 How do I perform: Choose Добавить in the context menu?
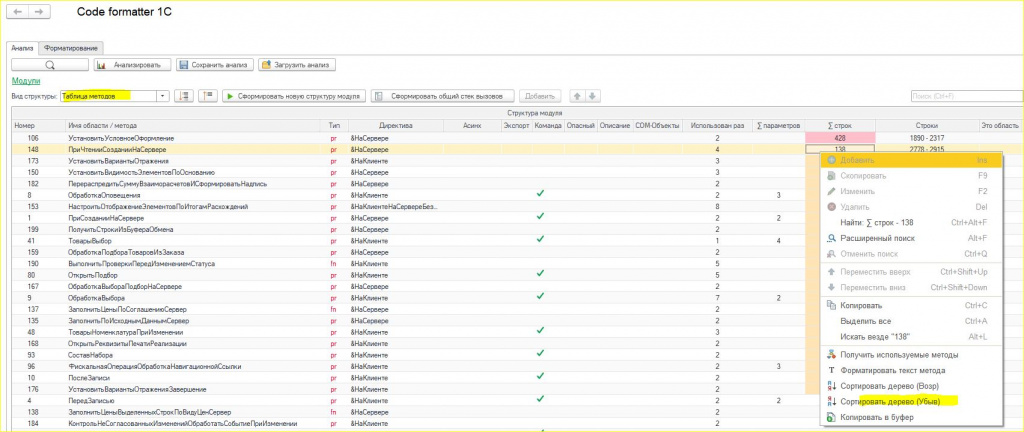(910, 160)
